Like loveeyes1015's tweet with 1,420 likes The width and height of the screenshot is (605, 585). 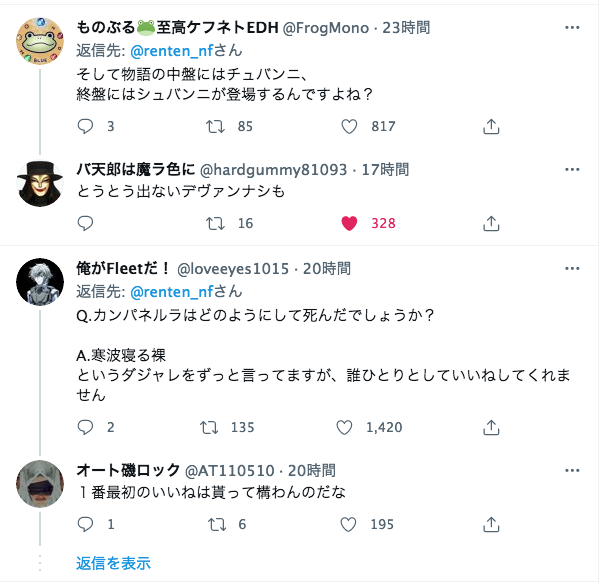click(x=345, y=427)
